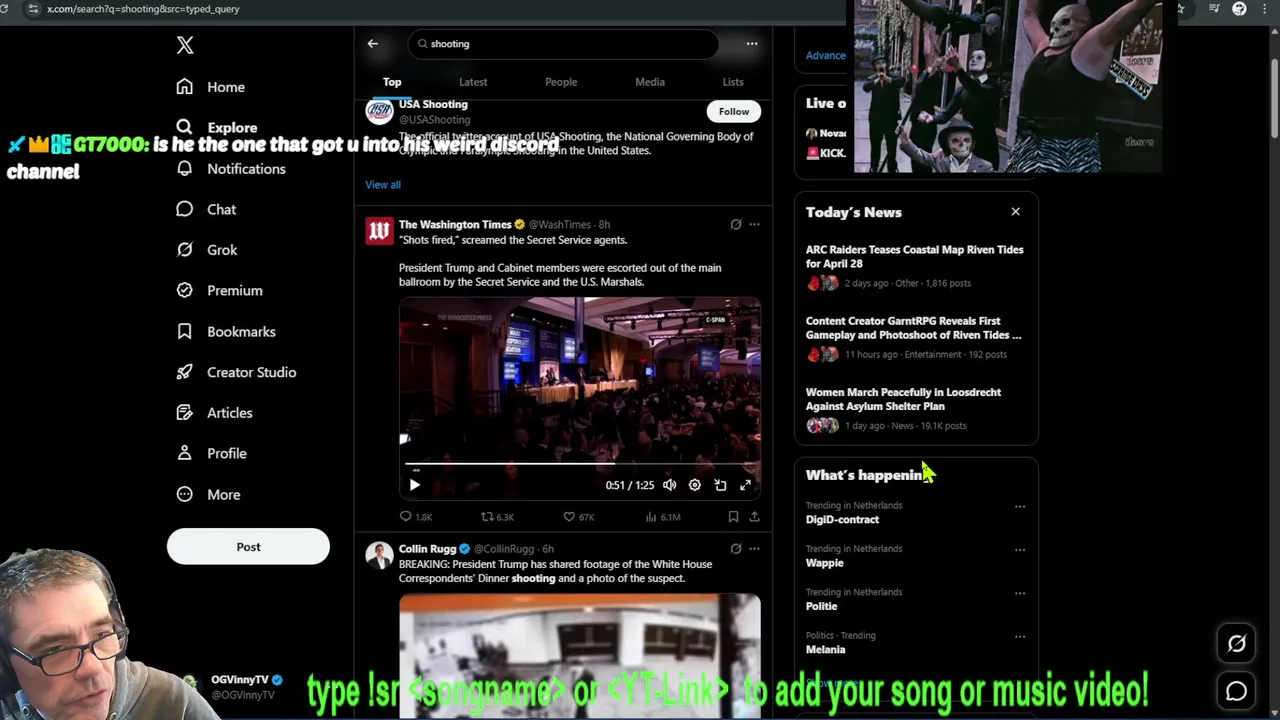
Task: Click the X logo in sidebar
Action: point(185,45)
